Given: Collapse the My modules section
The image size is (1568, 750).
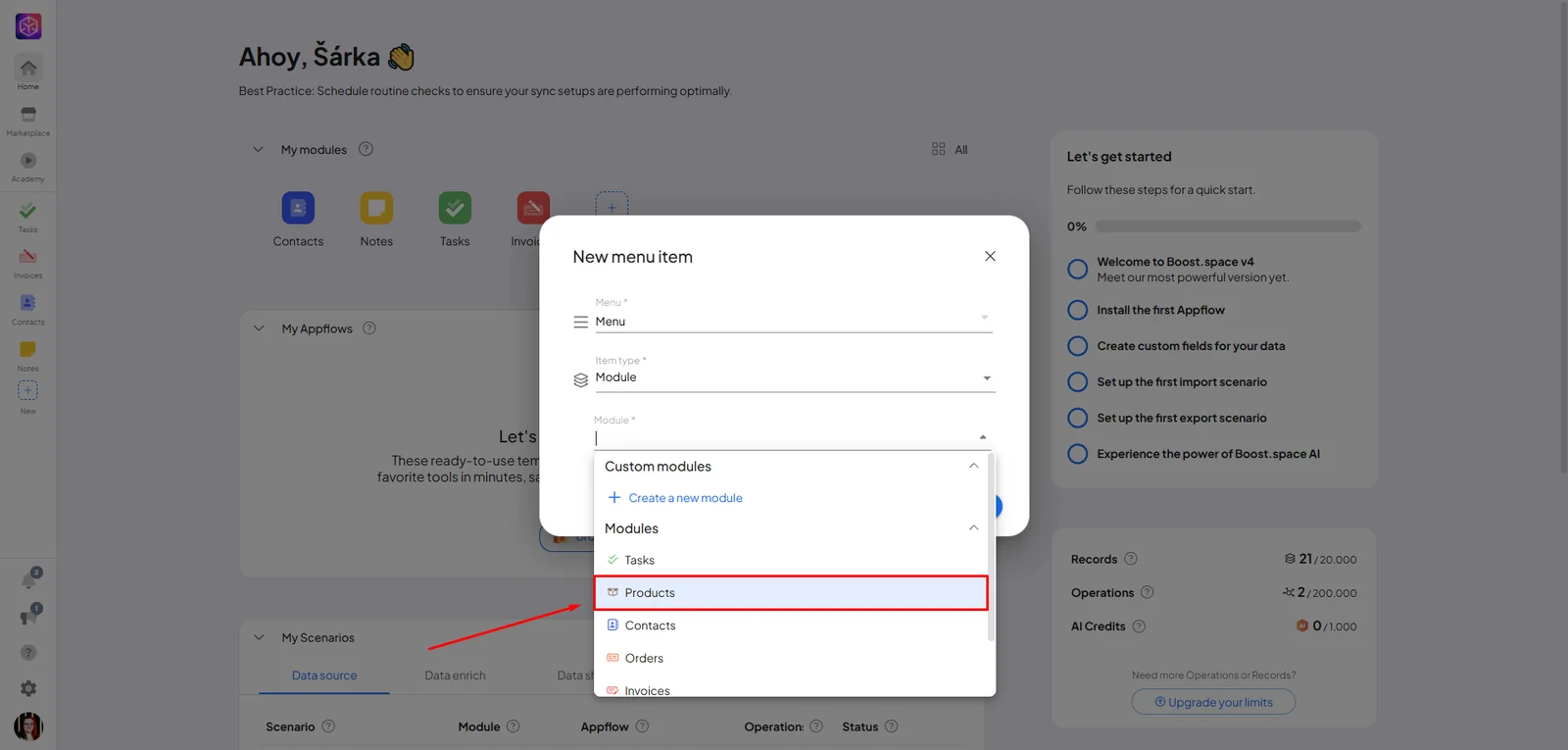Looking at the screenshot, I should [x=259, y=149].
